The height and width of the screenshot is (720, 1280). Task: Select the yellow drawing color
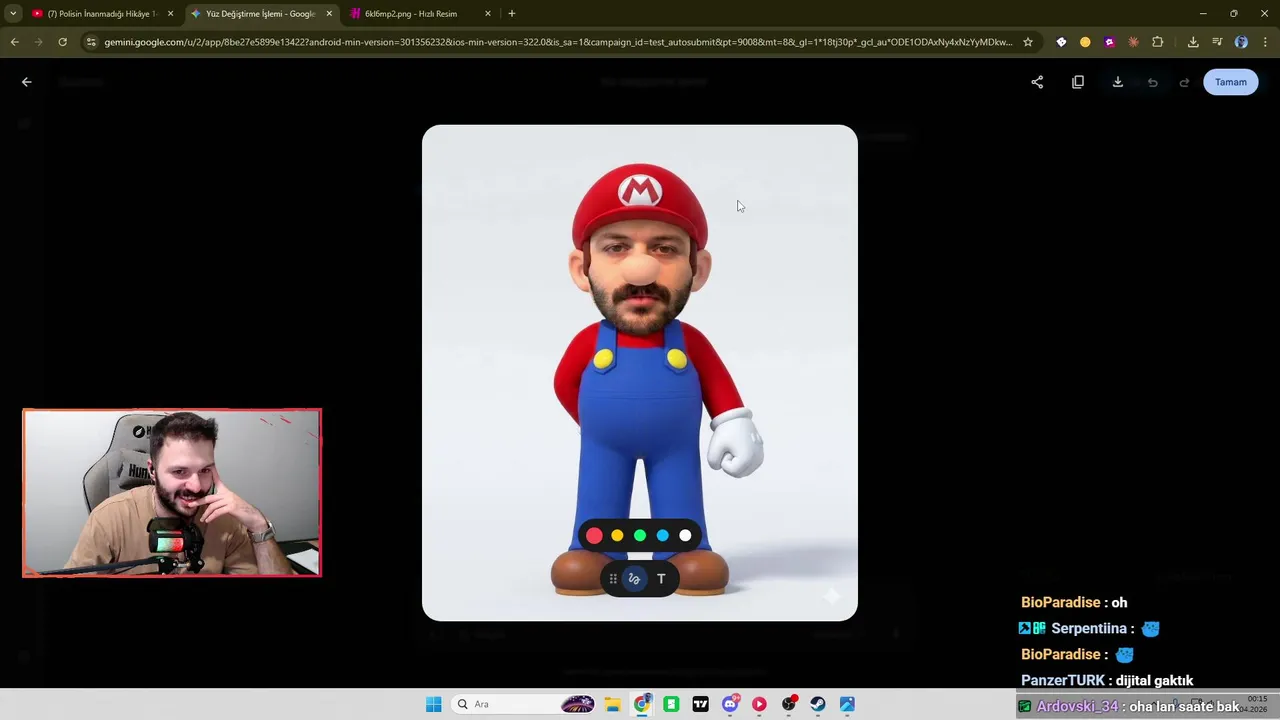(x=617, y=536)
